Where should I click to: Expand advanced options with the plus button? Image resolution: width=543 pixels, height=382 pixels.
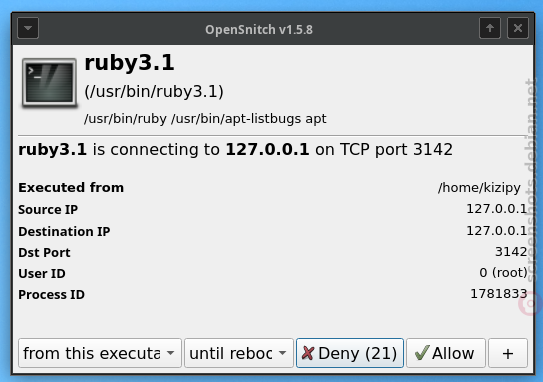point(508,353)
